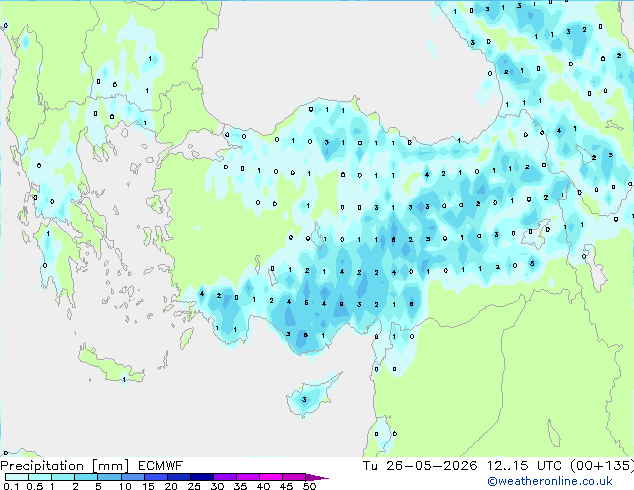Screen dimensions: 634x490
Task: Click the "ECMWF" model label
Action: pos(161,466)
